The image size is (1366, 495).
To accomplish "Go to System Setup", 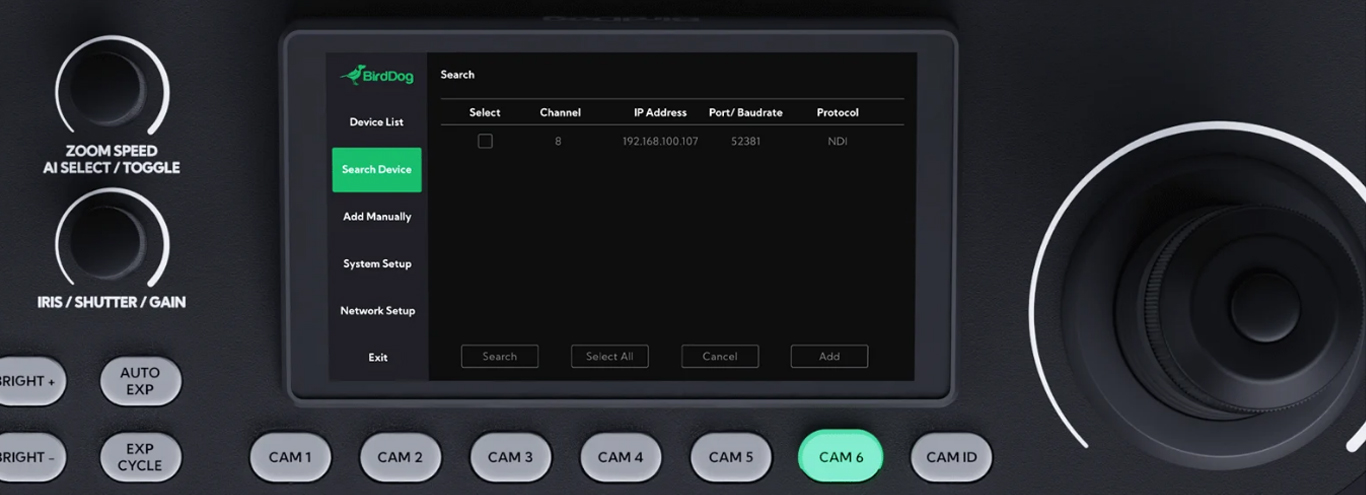I will tap(377, 264).
